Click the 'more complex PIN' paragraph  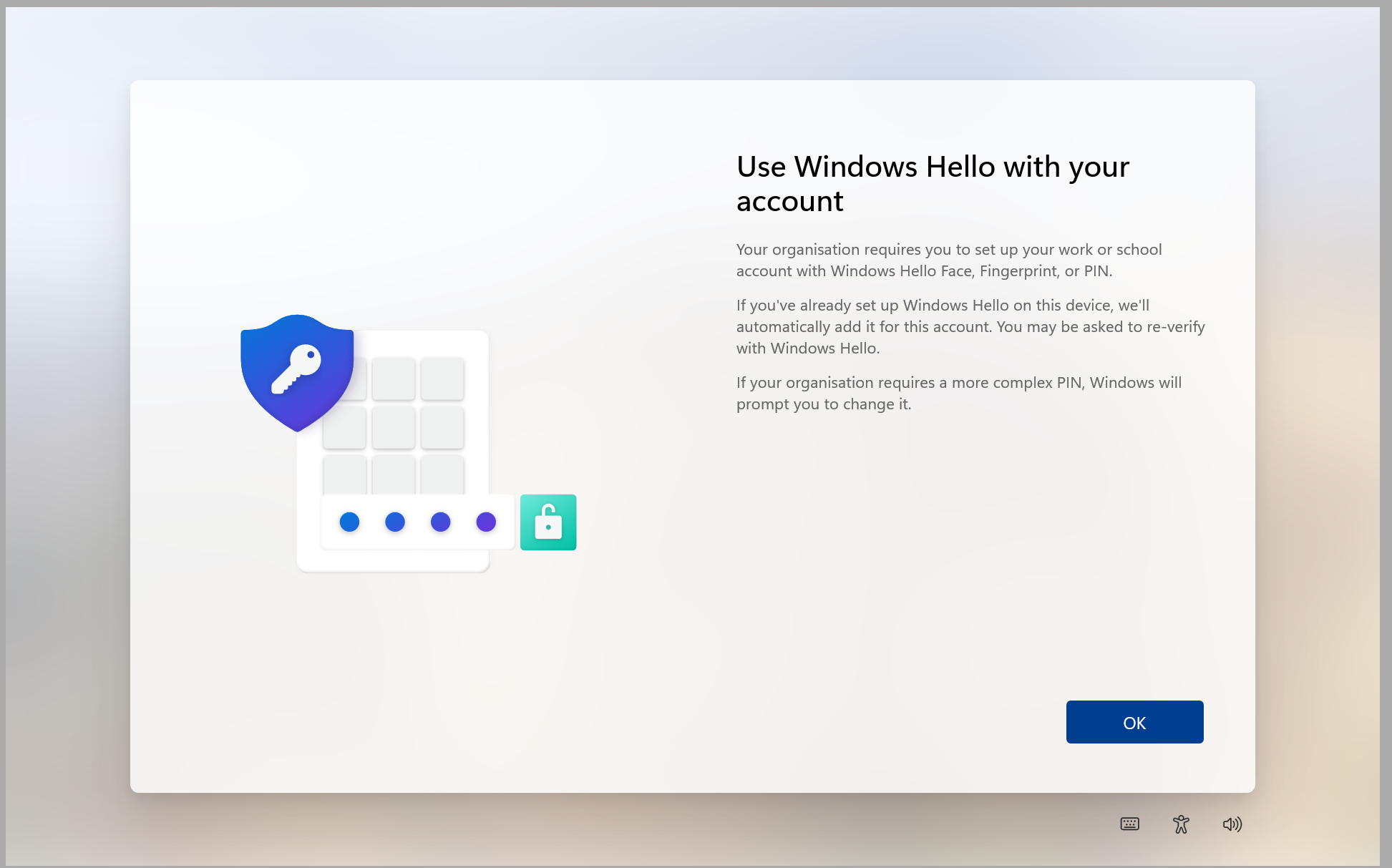click(x=958, y=393)
